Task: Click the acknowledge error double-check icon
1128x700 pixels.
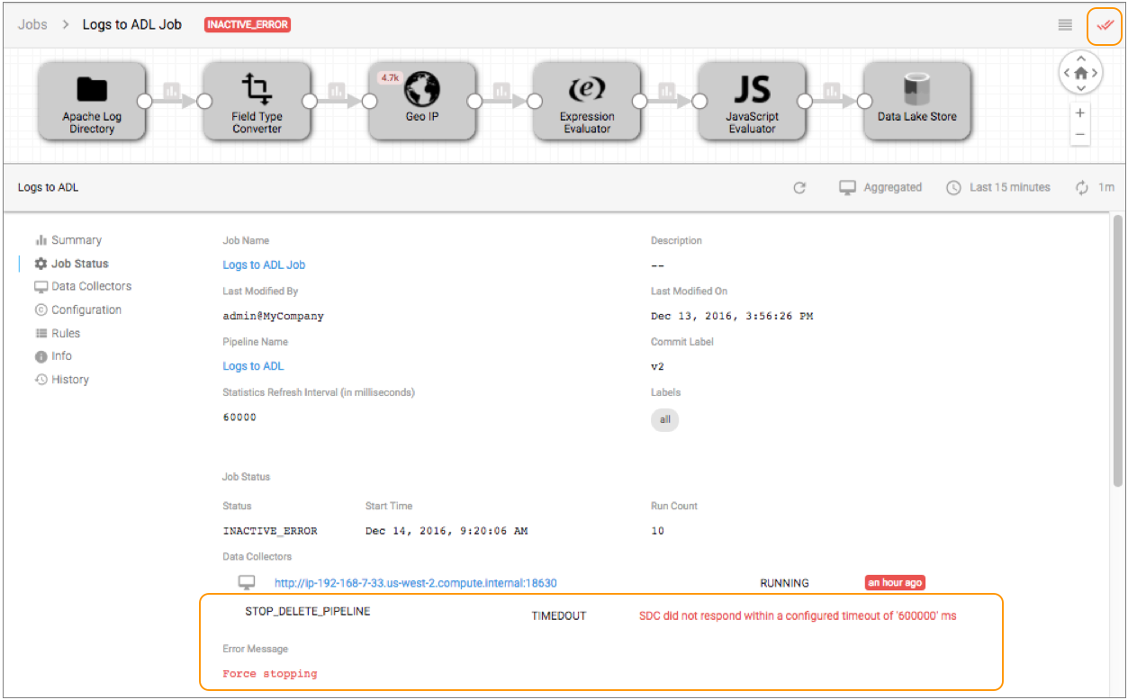Action: click(x=1104, y=26)
